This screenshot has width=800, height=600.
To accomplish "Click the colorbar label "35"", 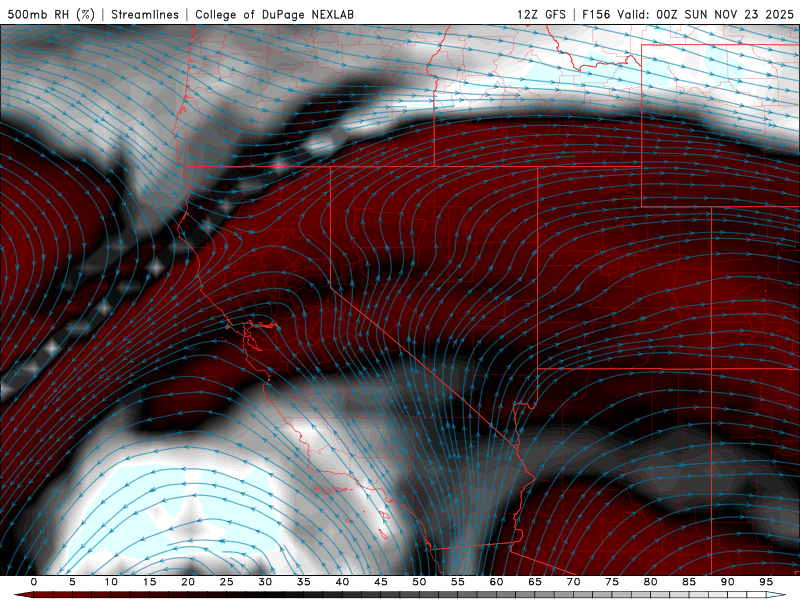I will [304, 582].
